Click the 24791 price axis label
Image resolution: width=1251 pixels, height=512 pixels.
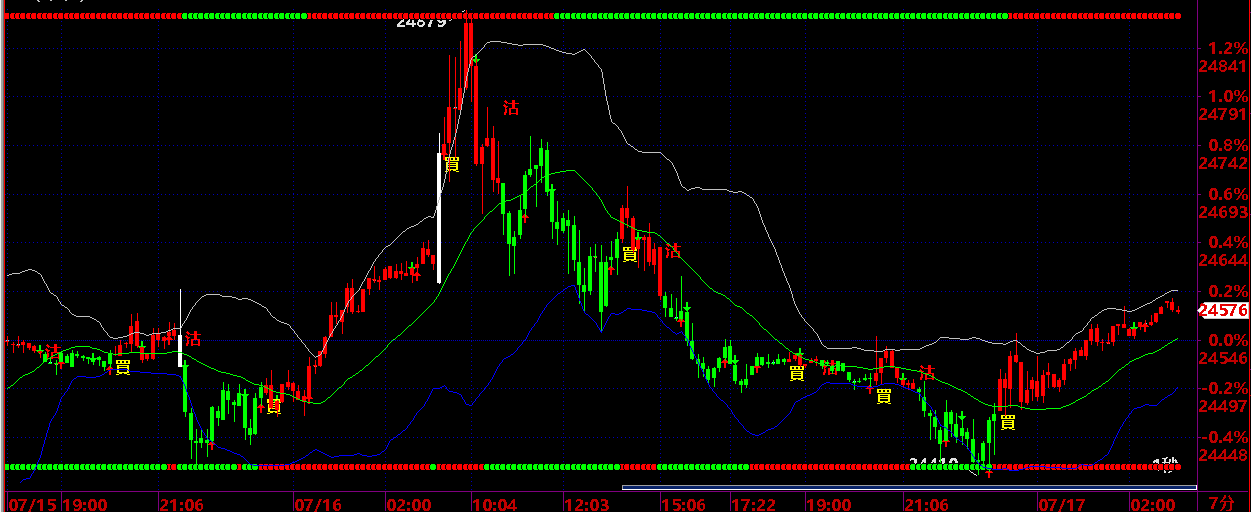[x=1225, y=114]
